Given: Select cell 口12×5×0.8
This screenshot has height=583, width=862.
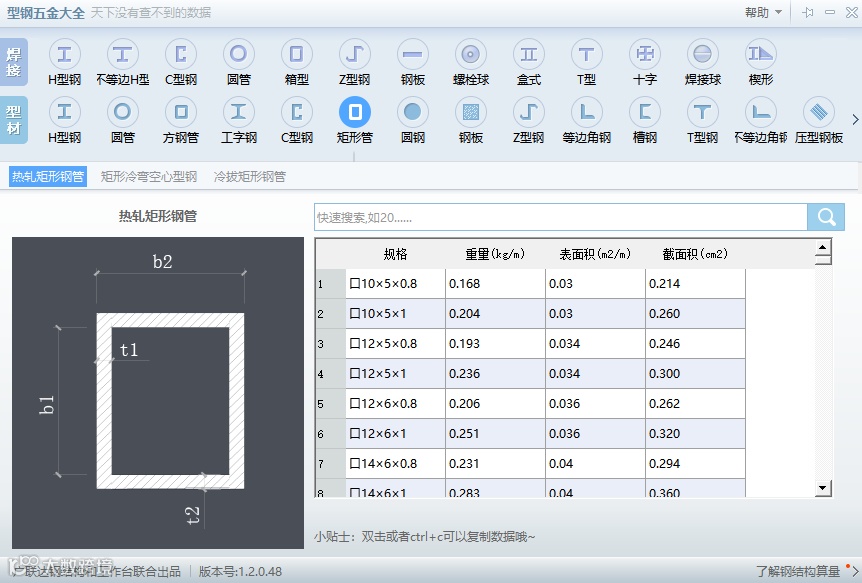Looking at the screenshot, I should [395, 344].
